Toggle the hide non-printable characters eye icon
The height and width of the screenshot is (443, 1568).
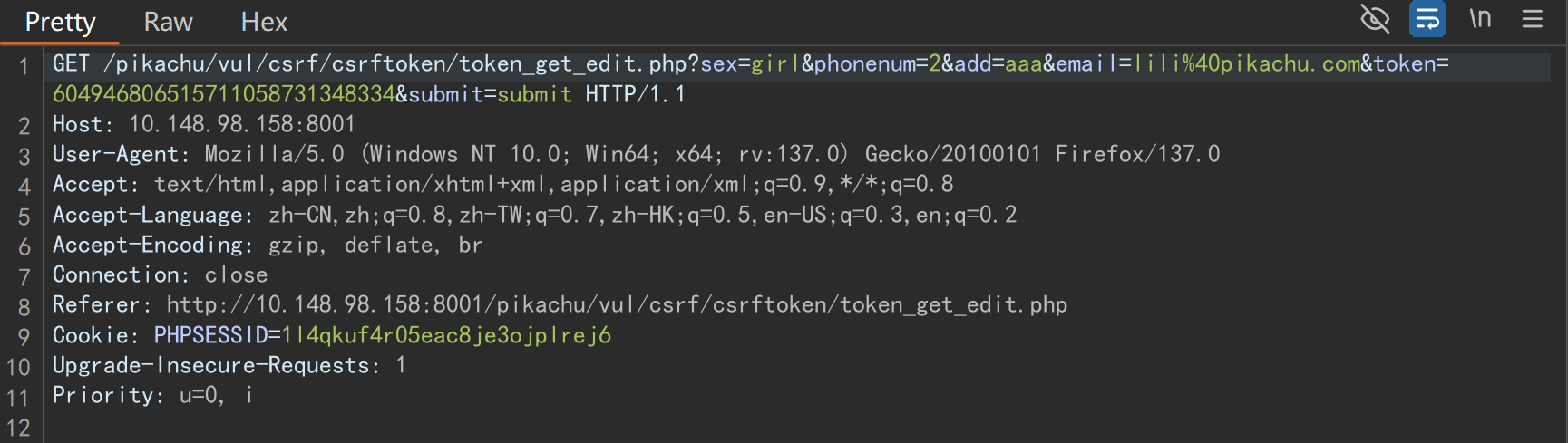(x=1375, y=18)
